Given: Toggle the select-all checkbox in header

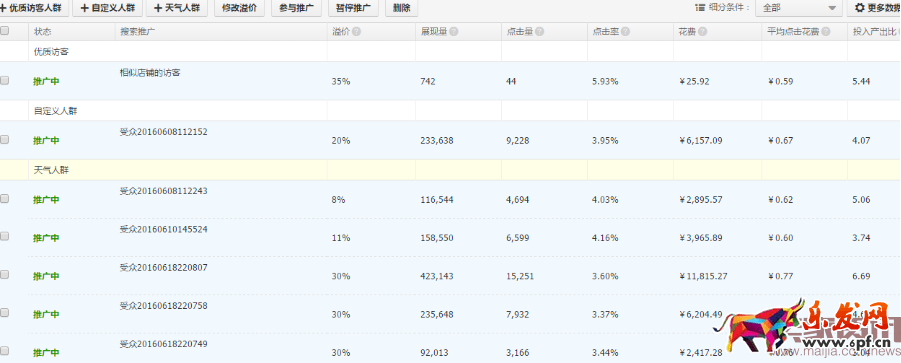Looking at the screenshot, I should click(x=5, y=31).
